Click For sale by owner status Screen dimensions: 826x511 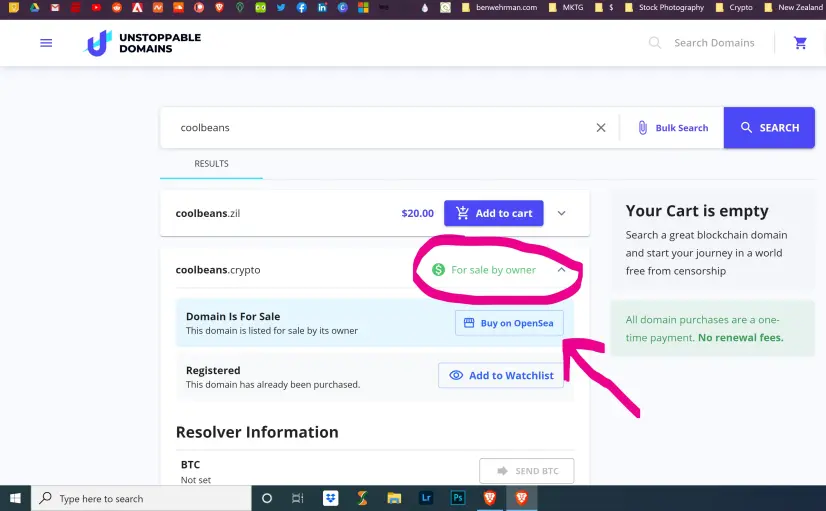click(484, 270)
